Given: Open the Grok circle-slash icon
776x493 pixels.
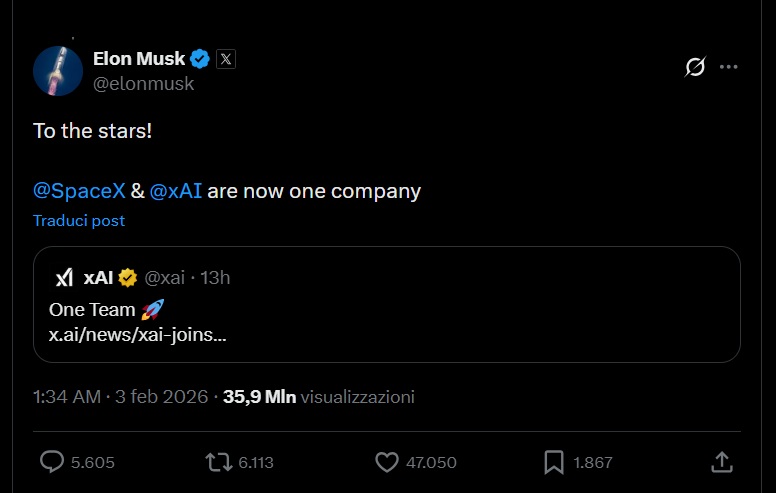Looking at the screenshot, I should pyautogui.click(x=695, y=67).
